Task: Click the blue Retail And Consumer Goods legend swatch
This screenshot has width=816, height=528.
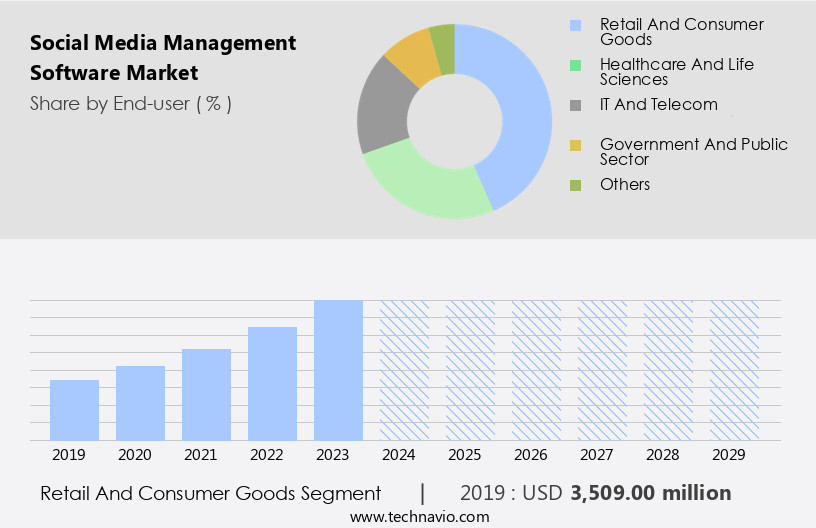Action: point(575,25)
